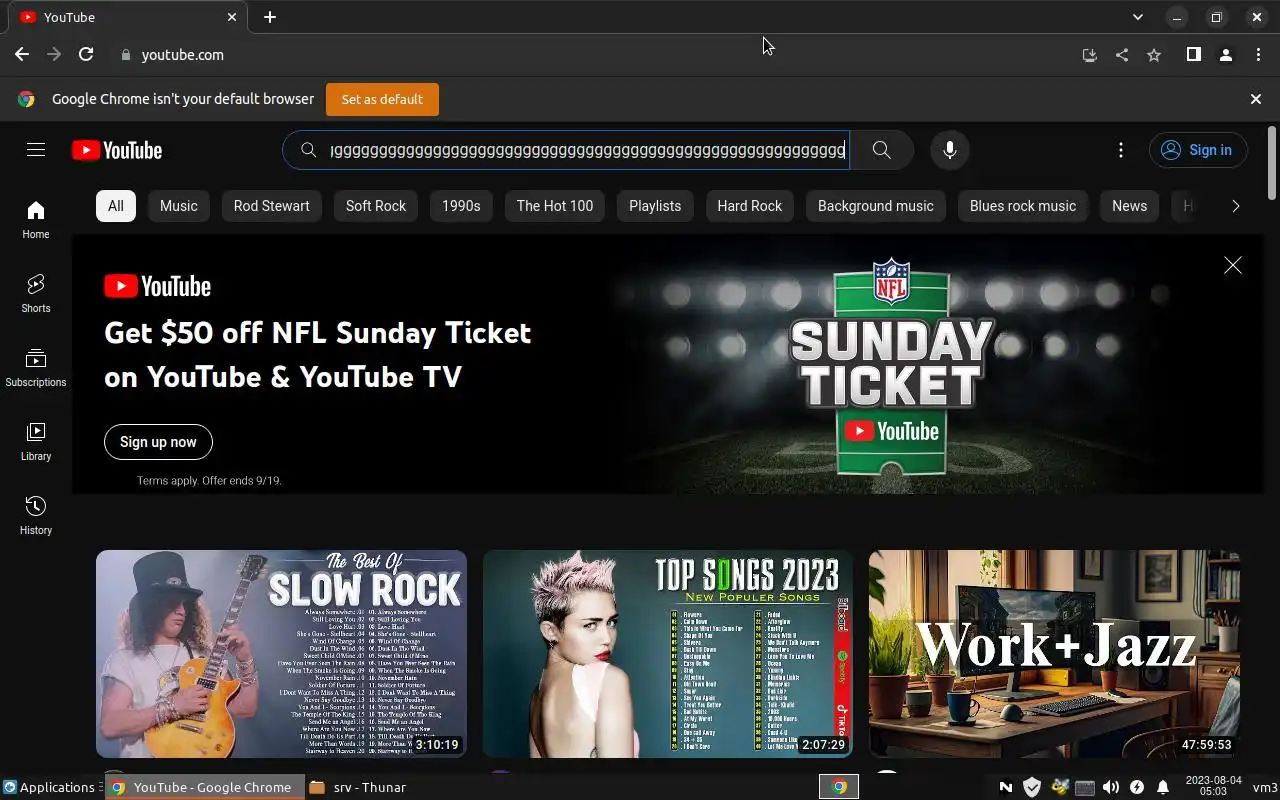Open notifications bell in system tray

[1163, 787]
